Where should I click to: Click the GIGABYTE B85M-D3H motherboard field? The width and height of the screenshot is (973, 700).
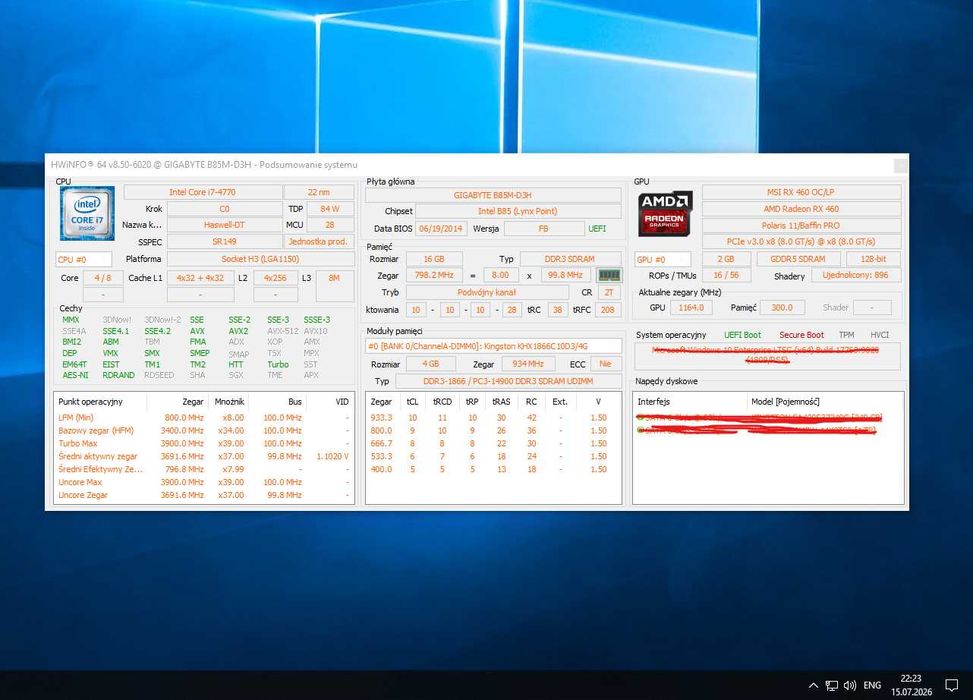493,195
